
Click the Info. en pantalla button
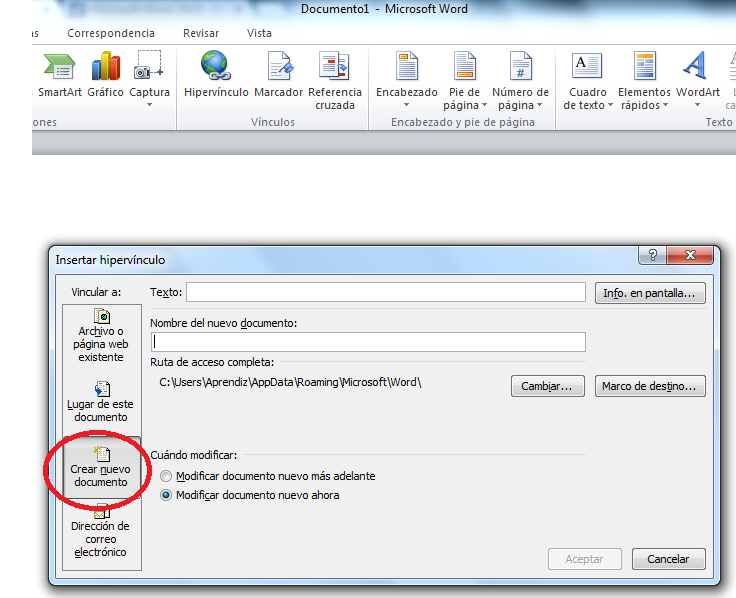click(x=650, y=293)
